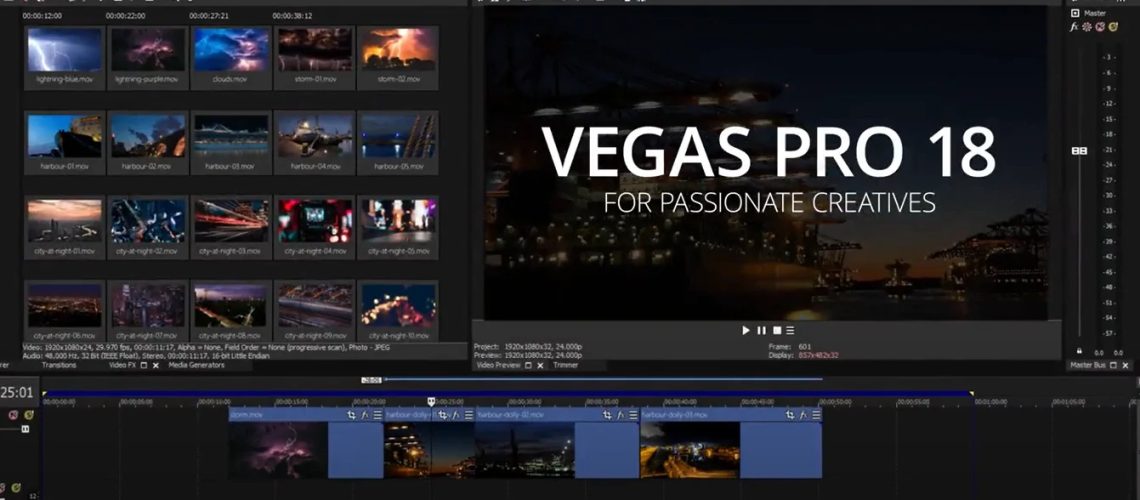Screen dimensions: 1140x500
Task: Toggle the Master fader channel lock icon
Action: (1079, 352)
